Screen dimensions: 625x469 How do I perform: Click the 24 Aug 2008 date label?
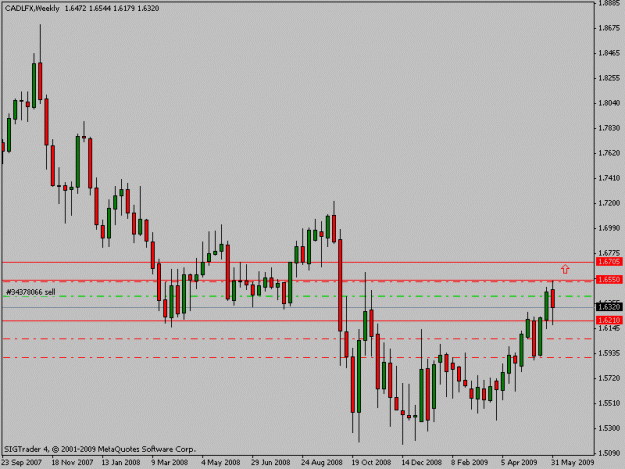tap(322, 463)
